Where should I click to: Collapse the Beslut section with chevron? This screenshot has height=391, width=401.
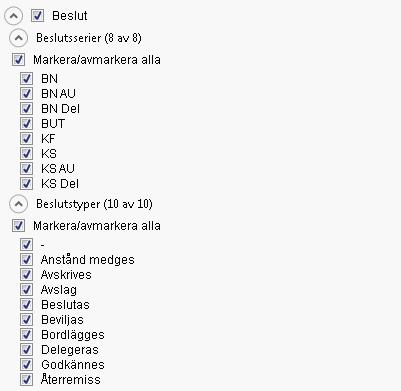click(x=14, y=16)
